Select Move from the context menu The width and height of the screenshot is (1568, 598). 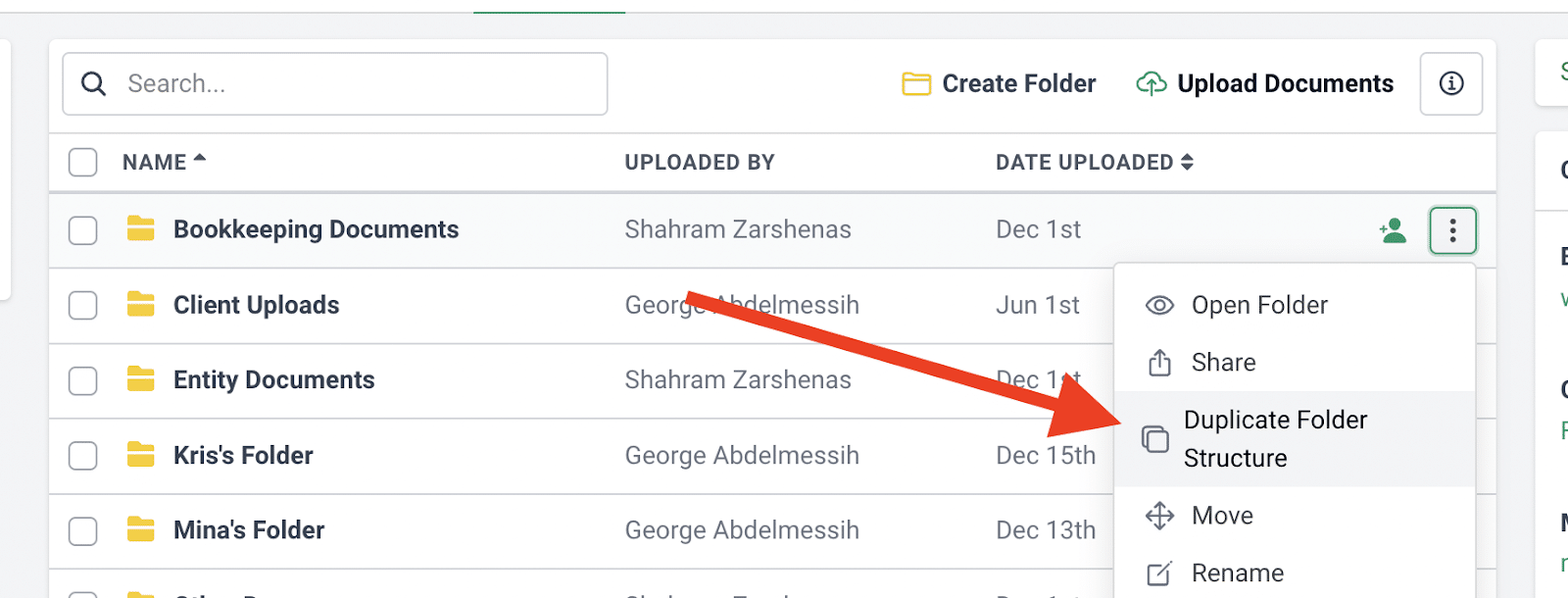tap(1221, 516)
